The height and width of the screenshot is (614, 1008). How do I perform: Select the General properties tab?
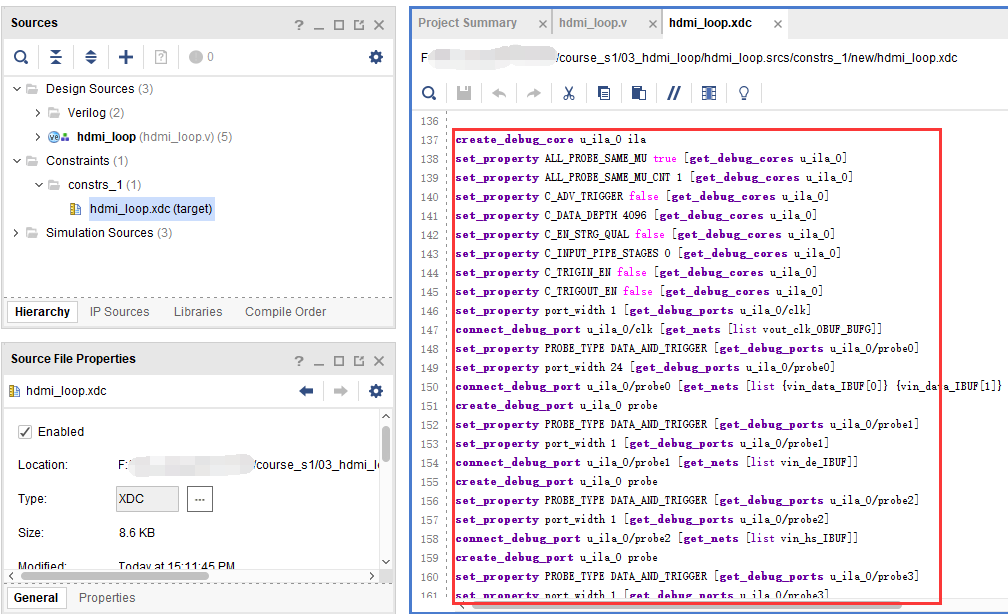(36, 598)
